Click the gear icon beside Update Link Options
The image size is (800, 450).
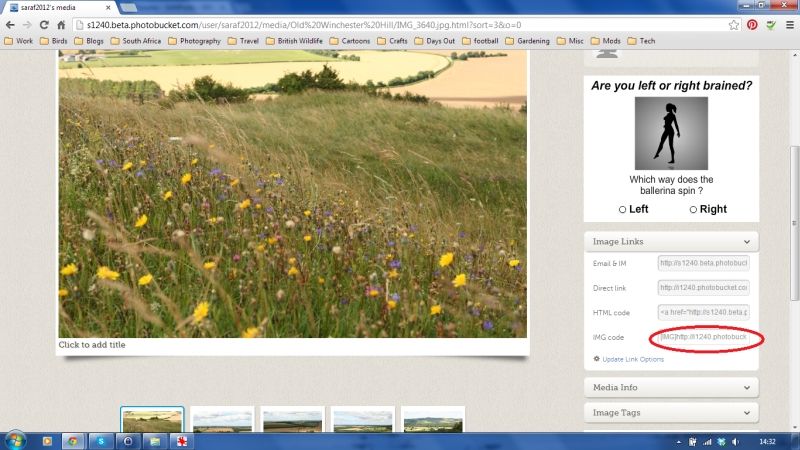(596, 359)
